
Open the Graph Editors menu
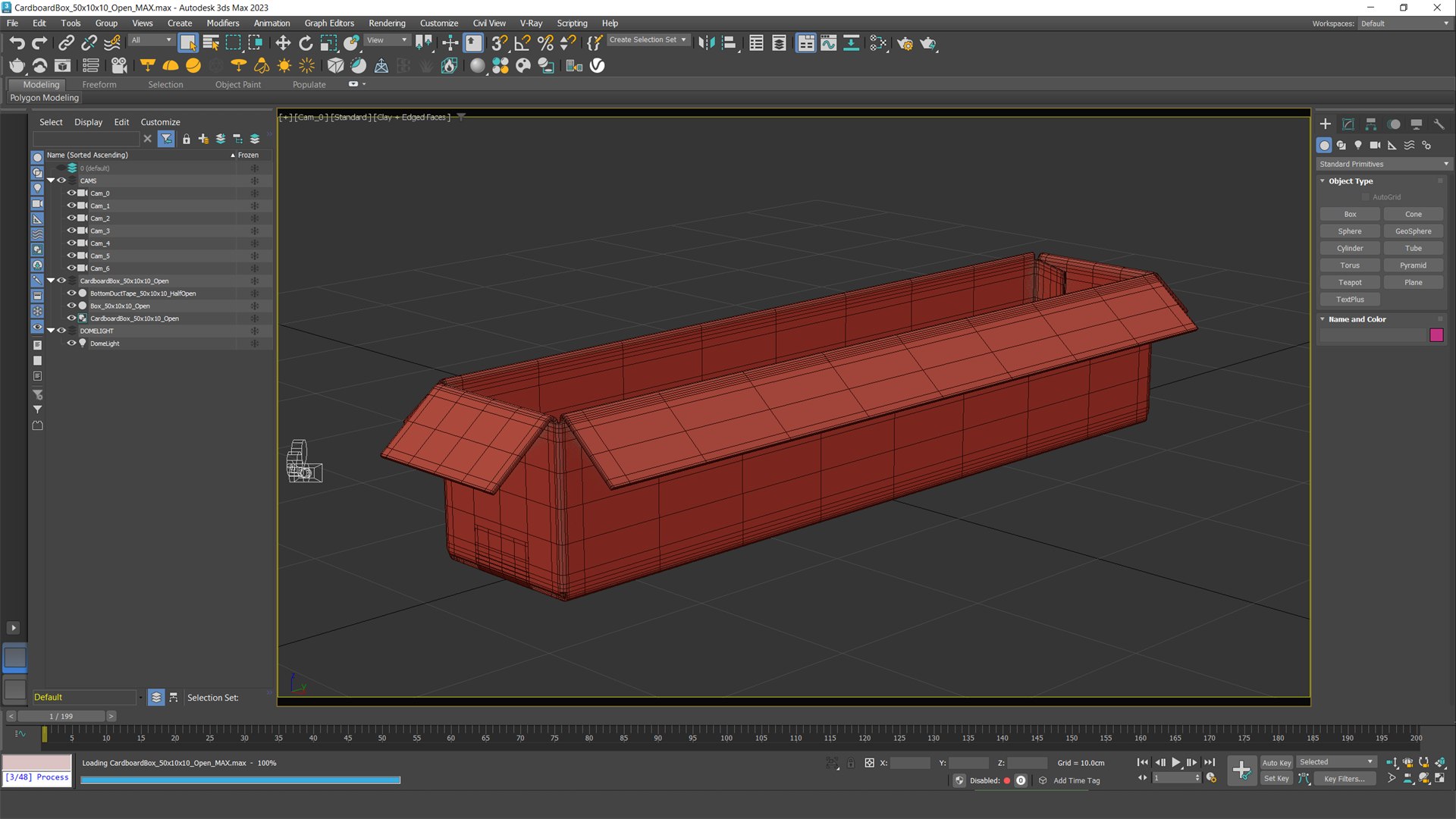pyautogui.click(x=329, y=24)
